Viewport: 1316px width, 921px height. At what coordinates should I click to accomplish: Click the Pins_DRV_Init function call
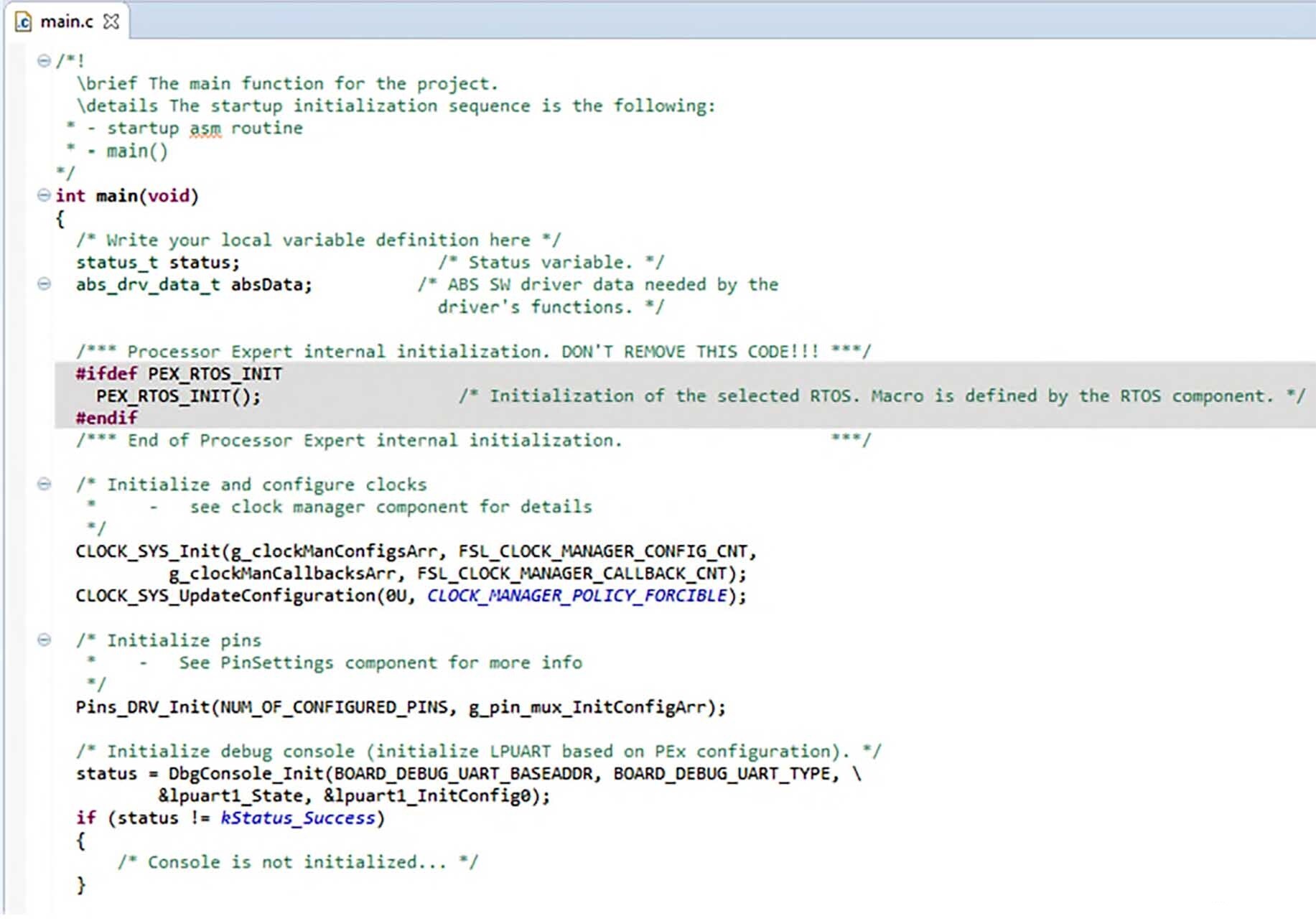tap(143, 708)
